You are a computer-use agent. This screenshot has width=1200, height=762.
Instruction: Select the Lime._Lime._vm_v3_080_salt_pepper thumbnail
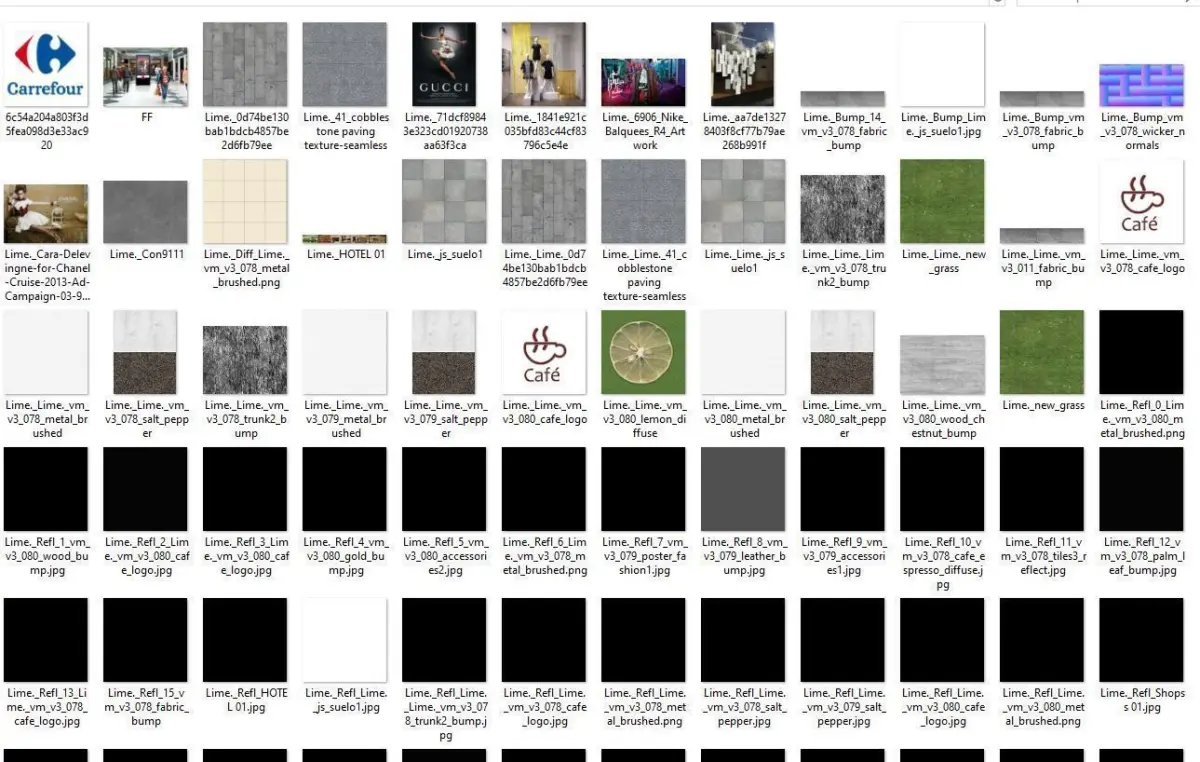click(843, 352)
